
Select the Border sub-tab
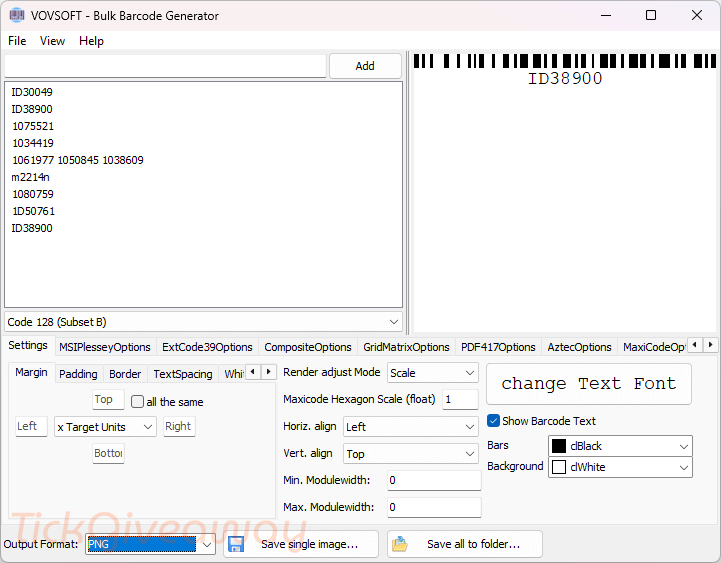pos(125,374)
